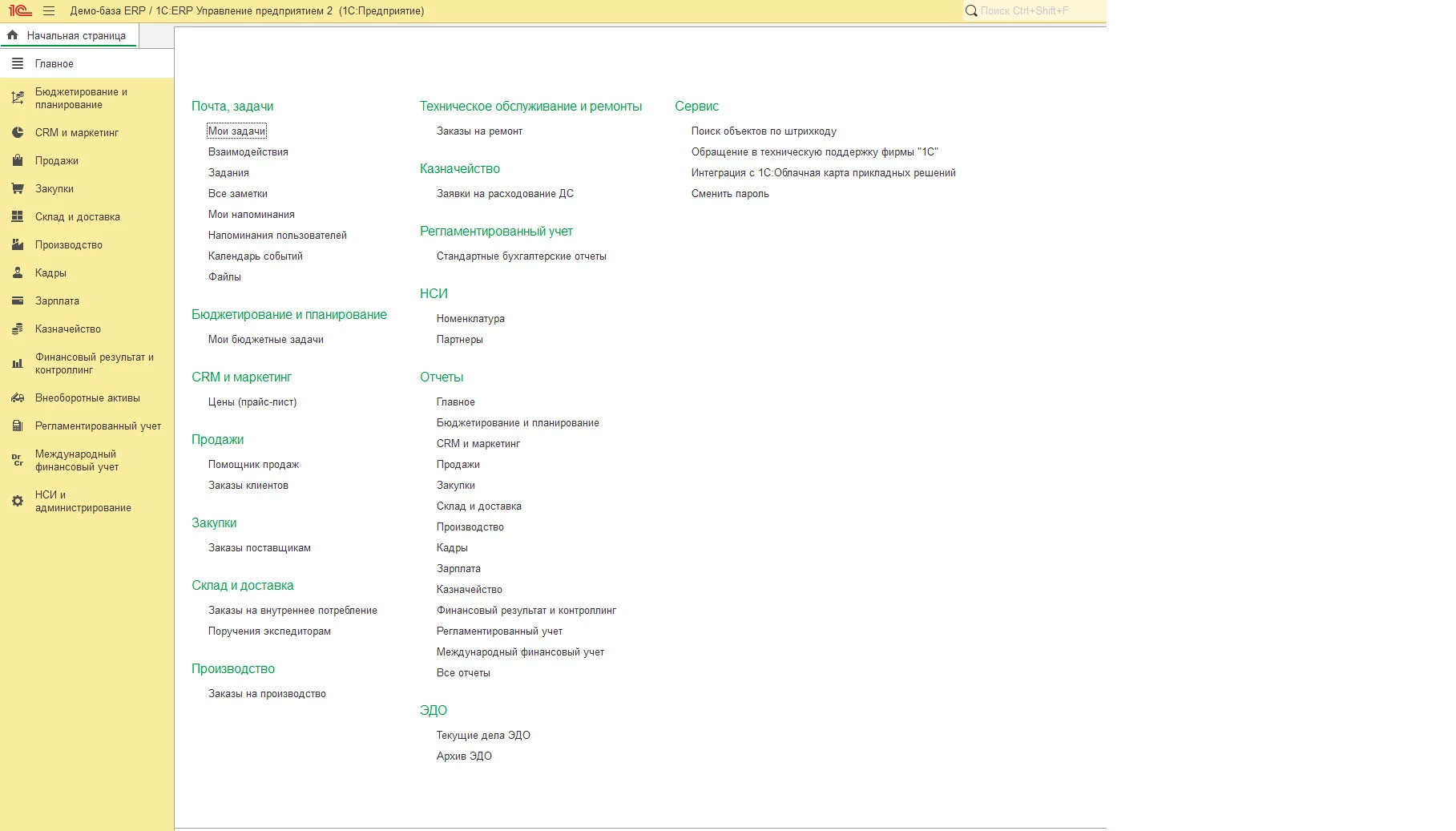The width and height of the screenshot is (1456, 831).
Task: Click the Кадры person icon
Action: click(x=18, y=272)
